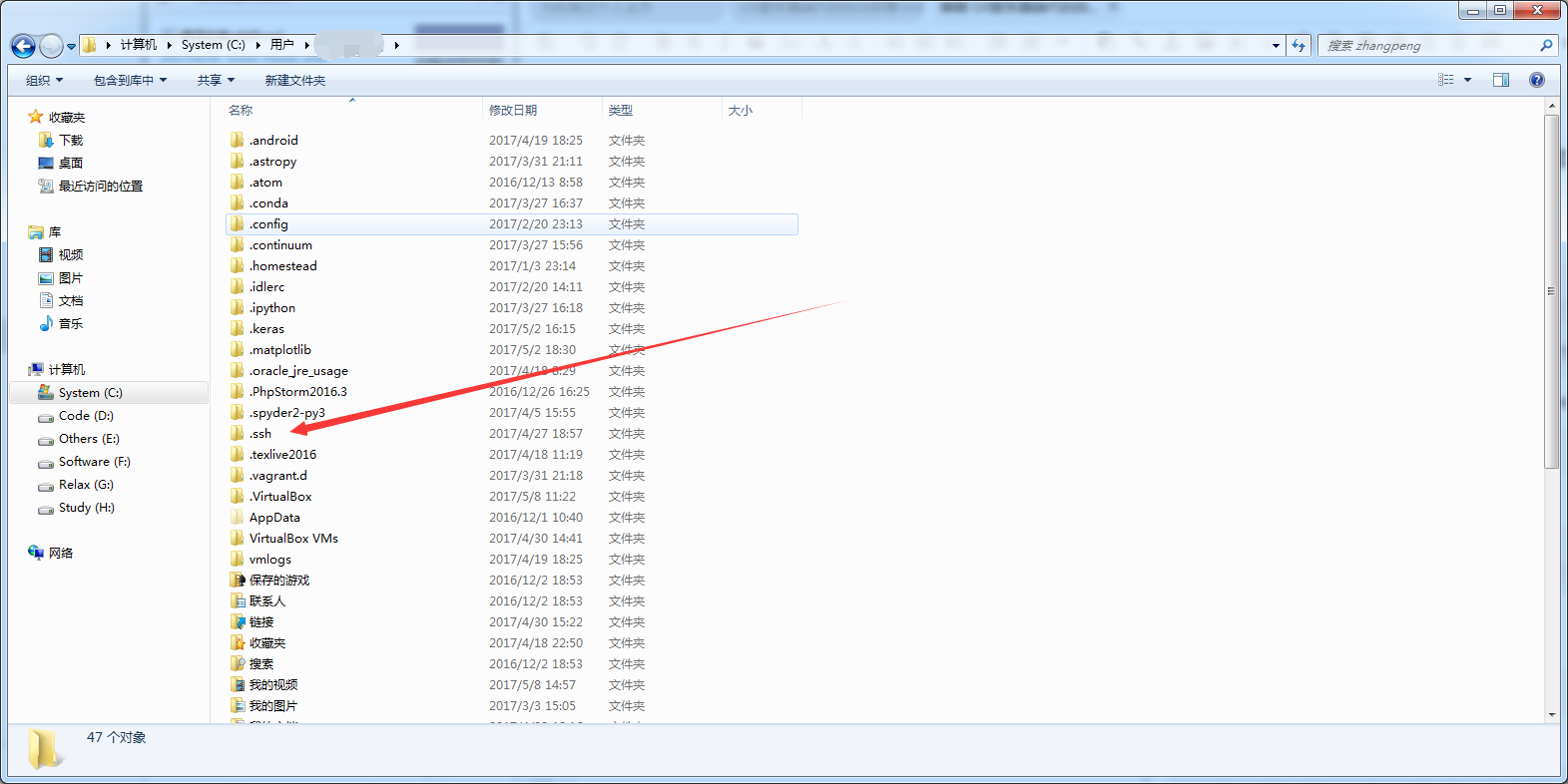Select the 我的图片 folder icon
The height and width of the screenshot is (784, 1568).
coord(238,705)
